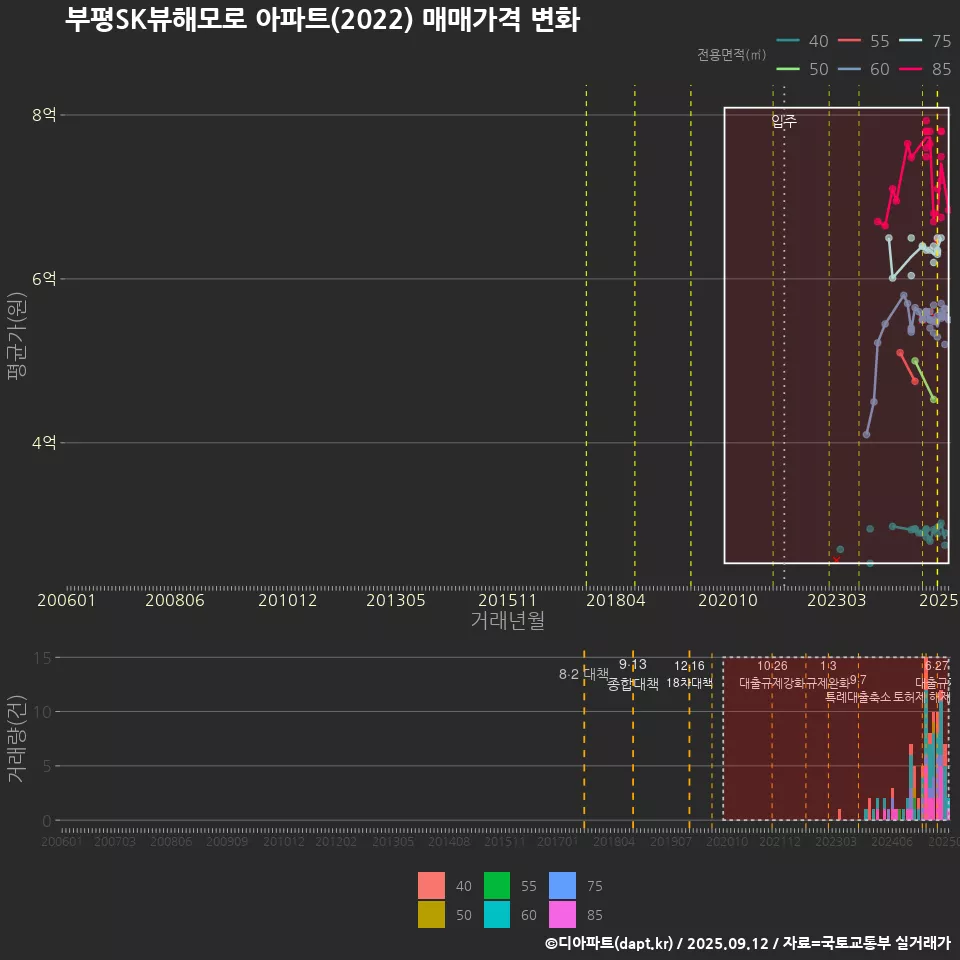Image resolution: width=960 pixels, height=960 pixels.
Task: Select the light green 50 line key in top legend
Action: (x=788, y=69)
